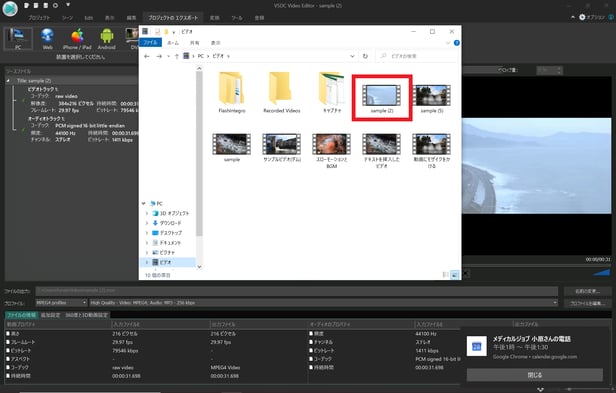616x393 pixels.
Task: Select sample (2) video file
Action: point(382,98)
